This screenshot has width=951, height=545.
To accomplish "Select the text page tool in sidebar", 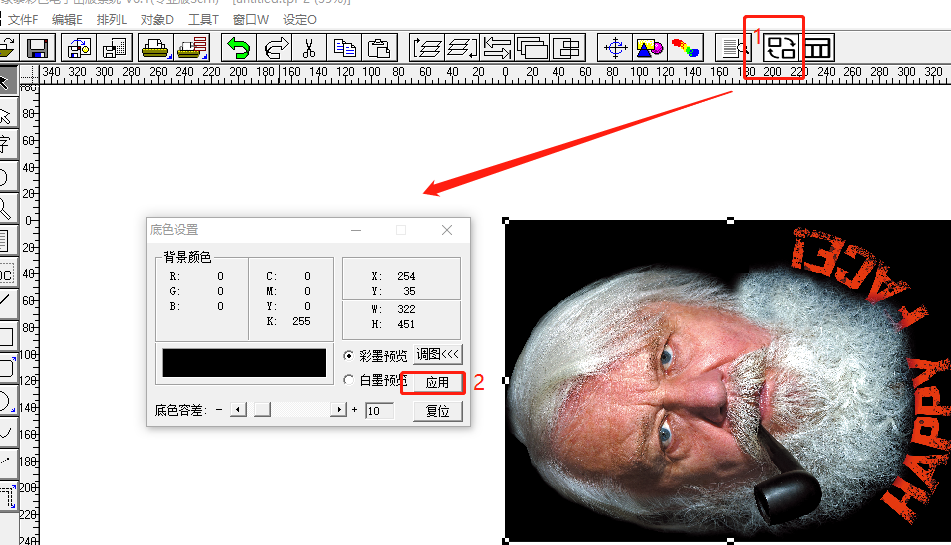I will (x=6, y=240).
